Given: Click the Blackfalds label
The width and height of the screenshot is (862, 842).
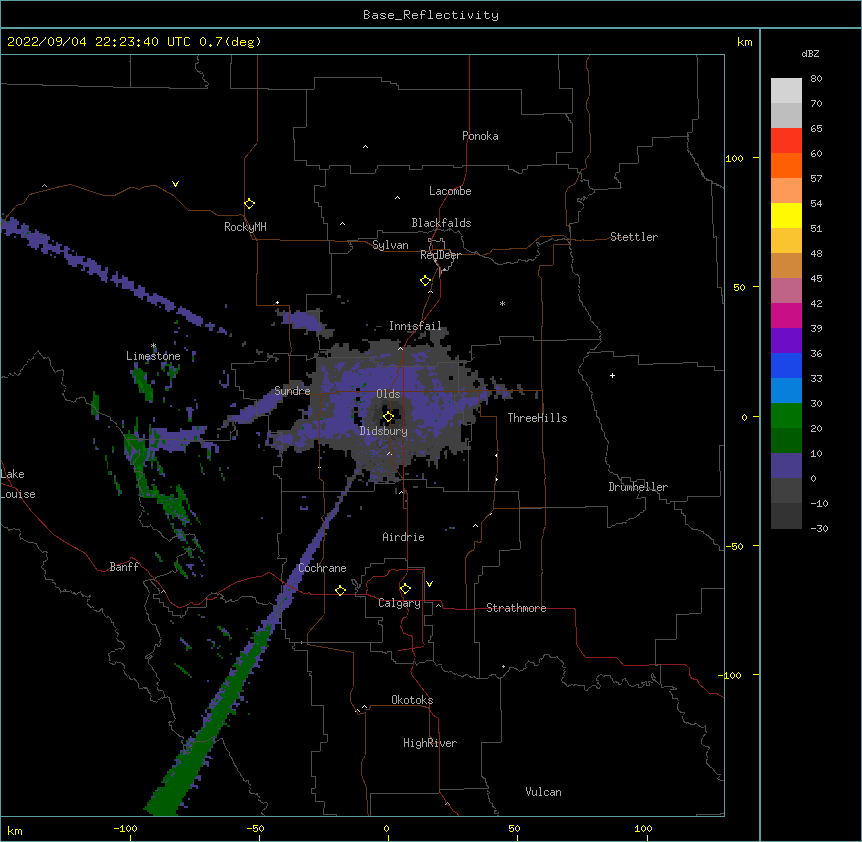Looking at the screenshot, I should click(441, 223).
